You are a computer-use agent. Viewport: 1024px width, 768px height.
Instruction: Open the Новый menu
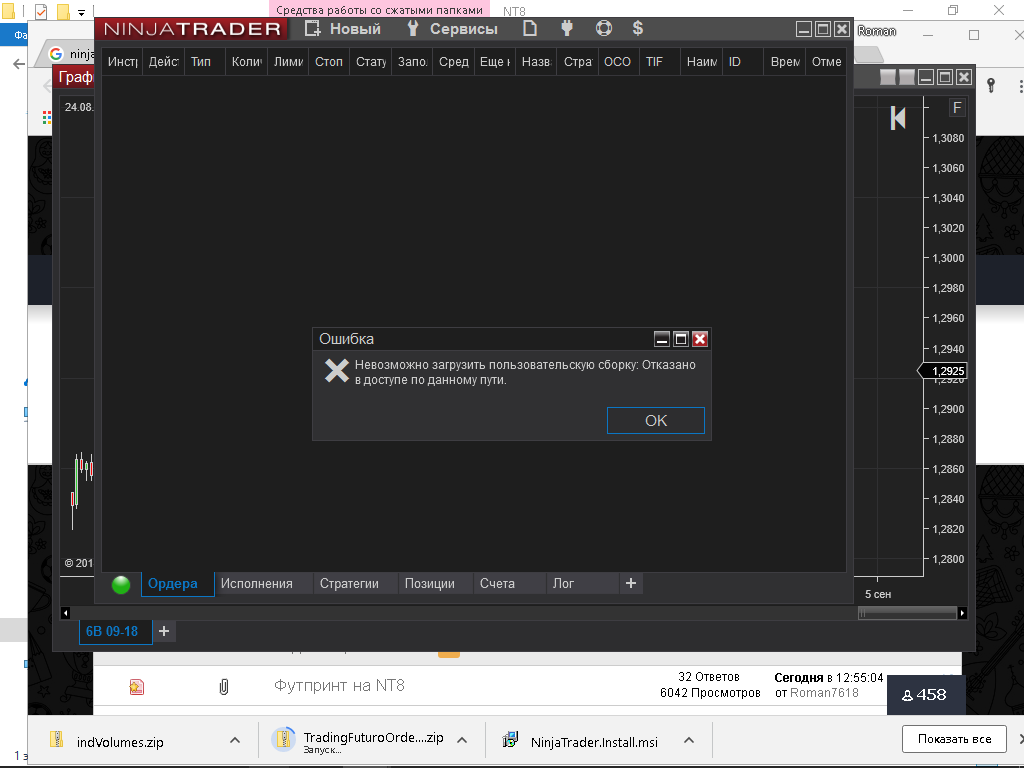tap(344, 29)
